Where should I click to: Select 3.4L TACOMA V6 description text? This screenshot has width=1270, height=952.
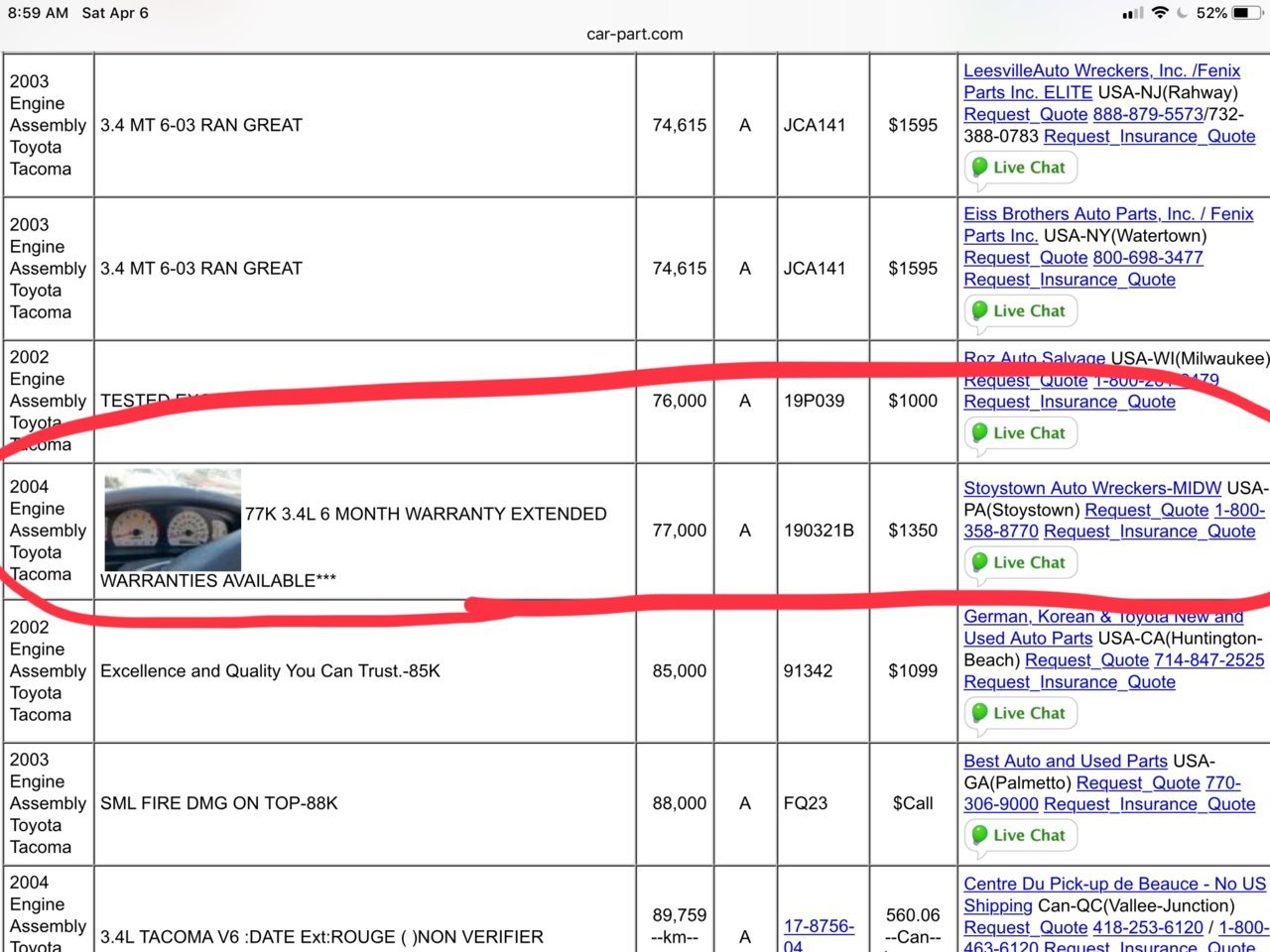pos(321,936)
